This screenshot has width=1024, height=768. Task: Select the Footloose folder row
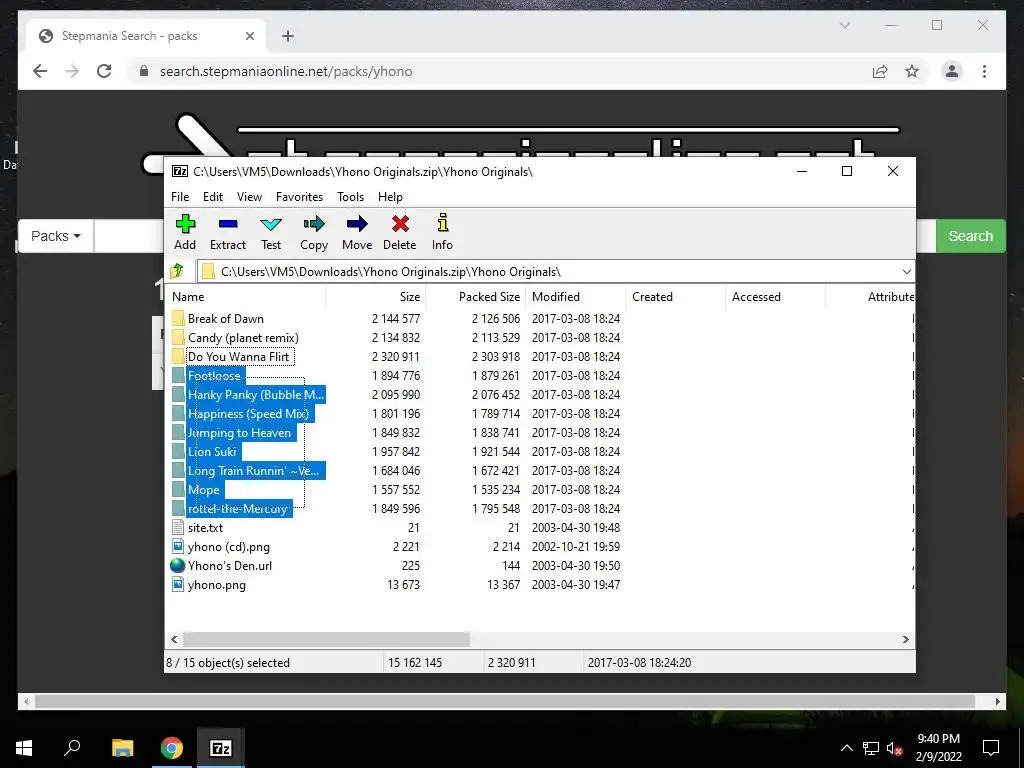coord(214,376)
